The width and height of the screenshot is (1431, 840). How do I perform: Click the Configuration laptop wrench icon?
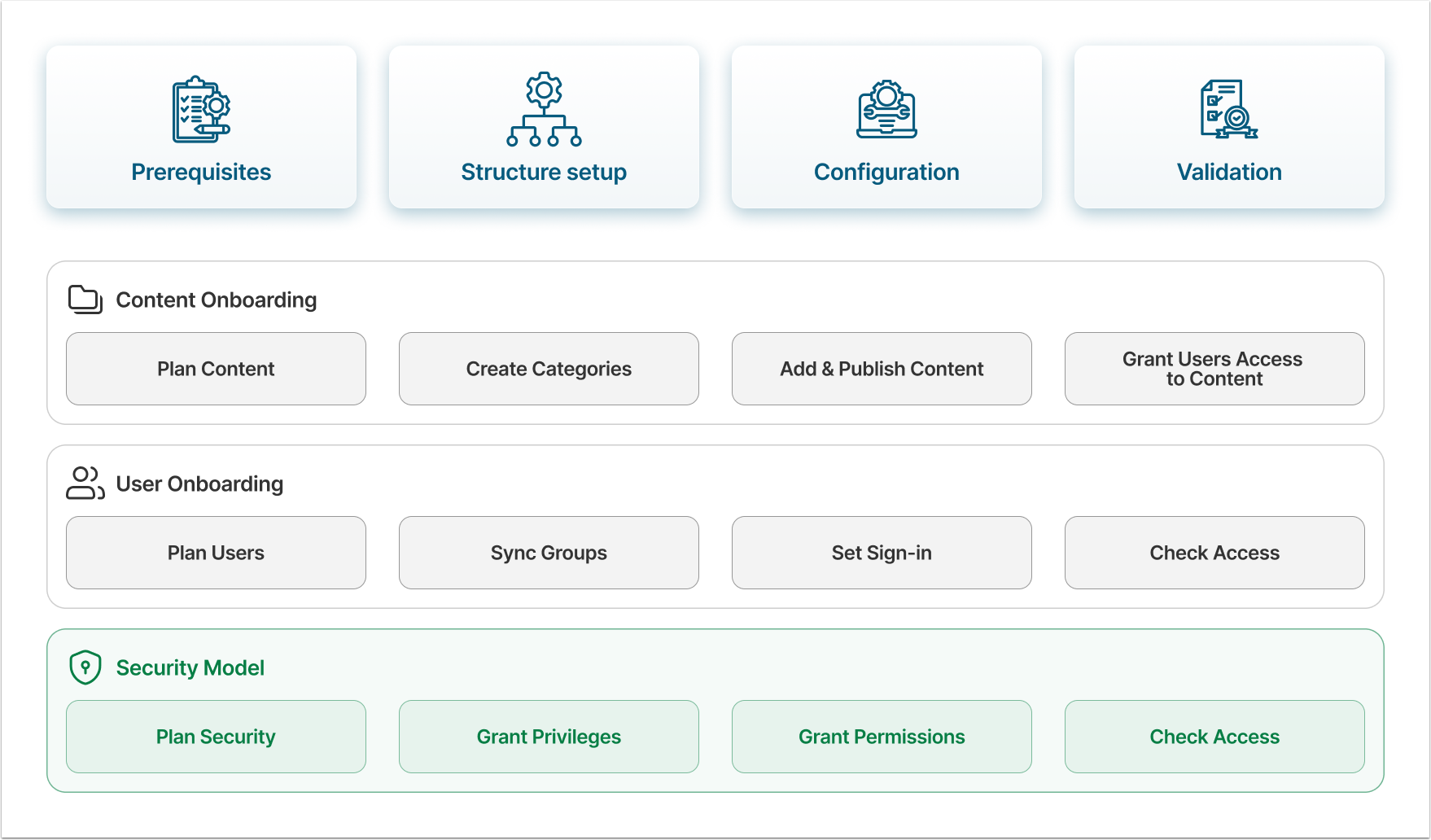[x=886, y=109]
